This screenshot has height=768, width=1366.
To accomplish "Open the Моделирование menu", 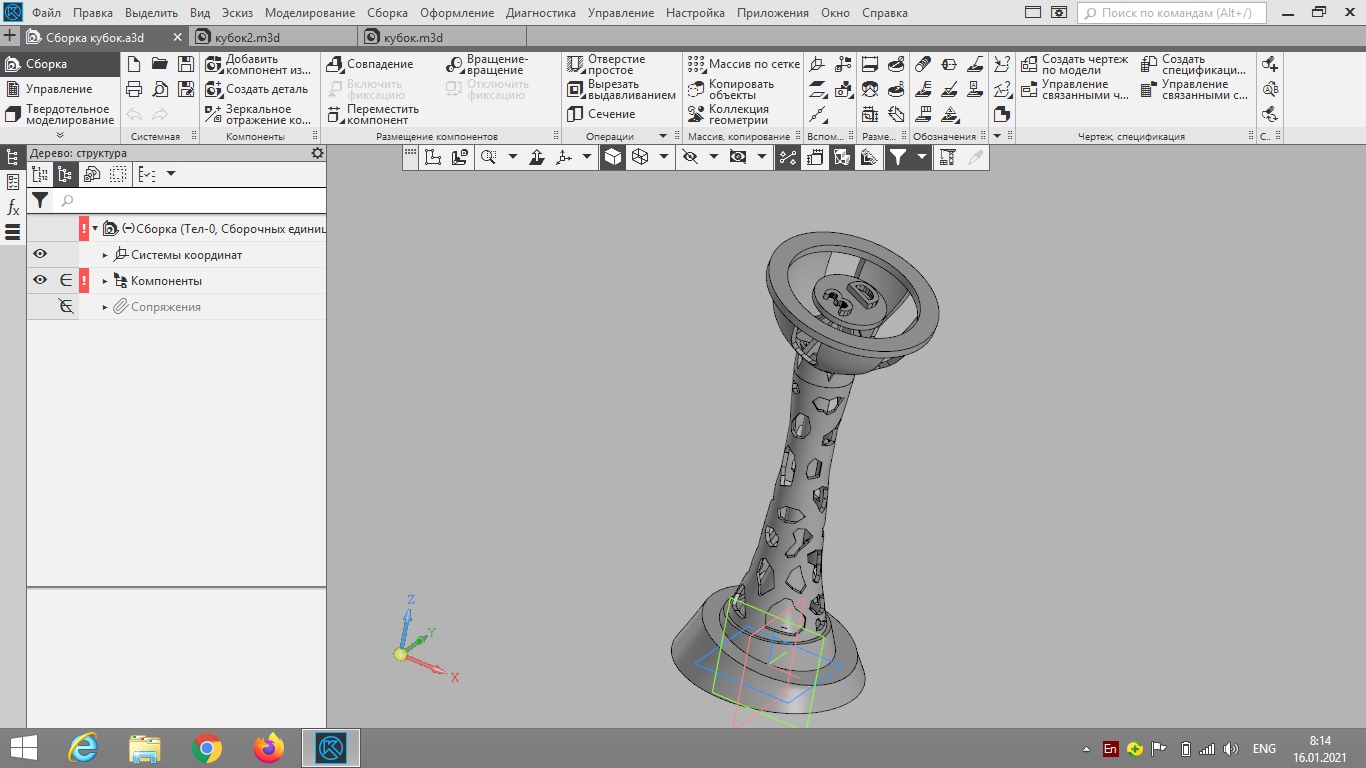I will click(x=308, y=13).
